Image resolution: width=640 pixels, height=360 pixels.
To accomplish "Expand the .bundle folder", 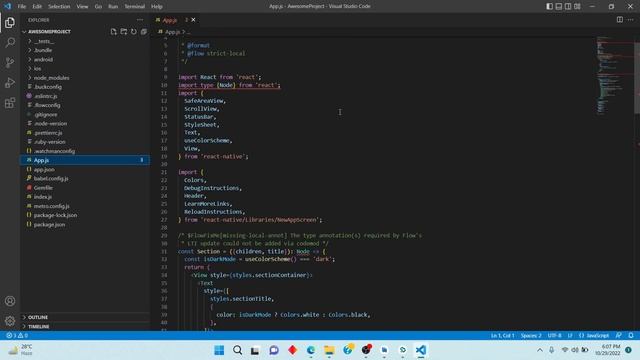I will coord(43,50).
